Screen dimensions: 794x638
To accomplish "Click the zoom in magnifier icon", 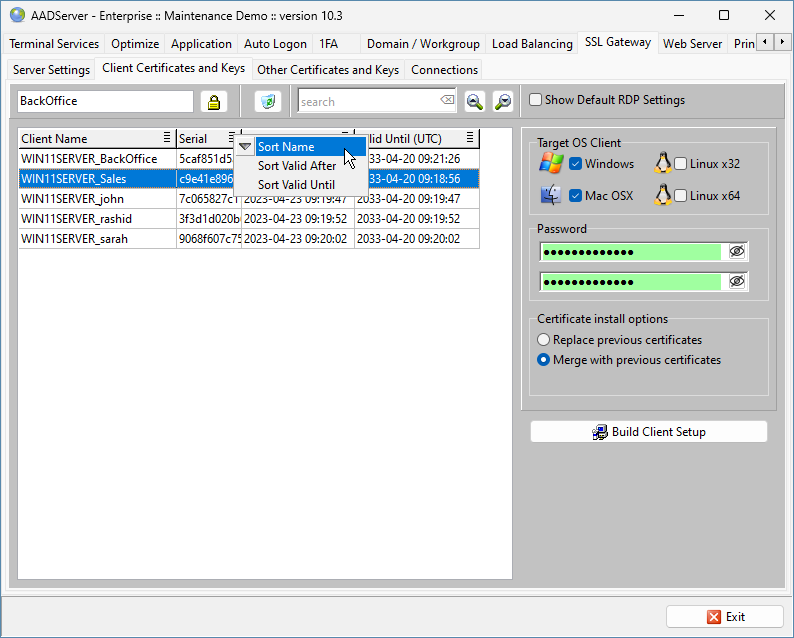I will point(475,102).
